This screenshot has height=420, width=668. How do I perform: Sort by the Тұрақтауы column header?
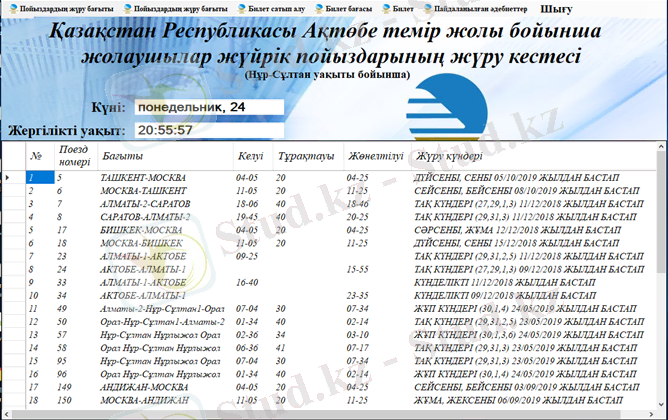click(308, 156)
